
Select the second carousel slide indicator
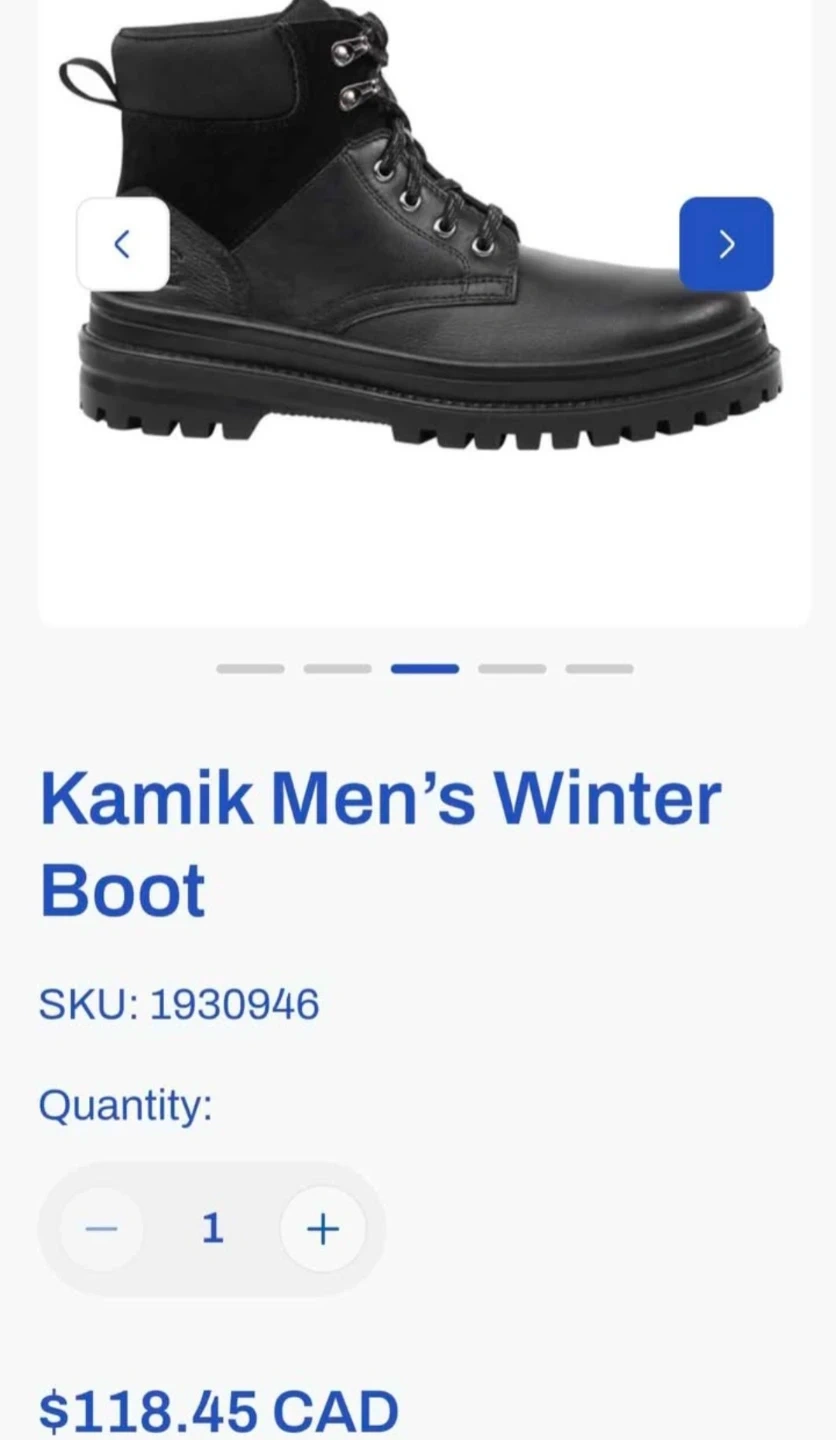(x=337, y=669)
